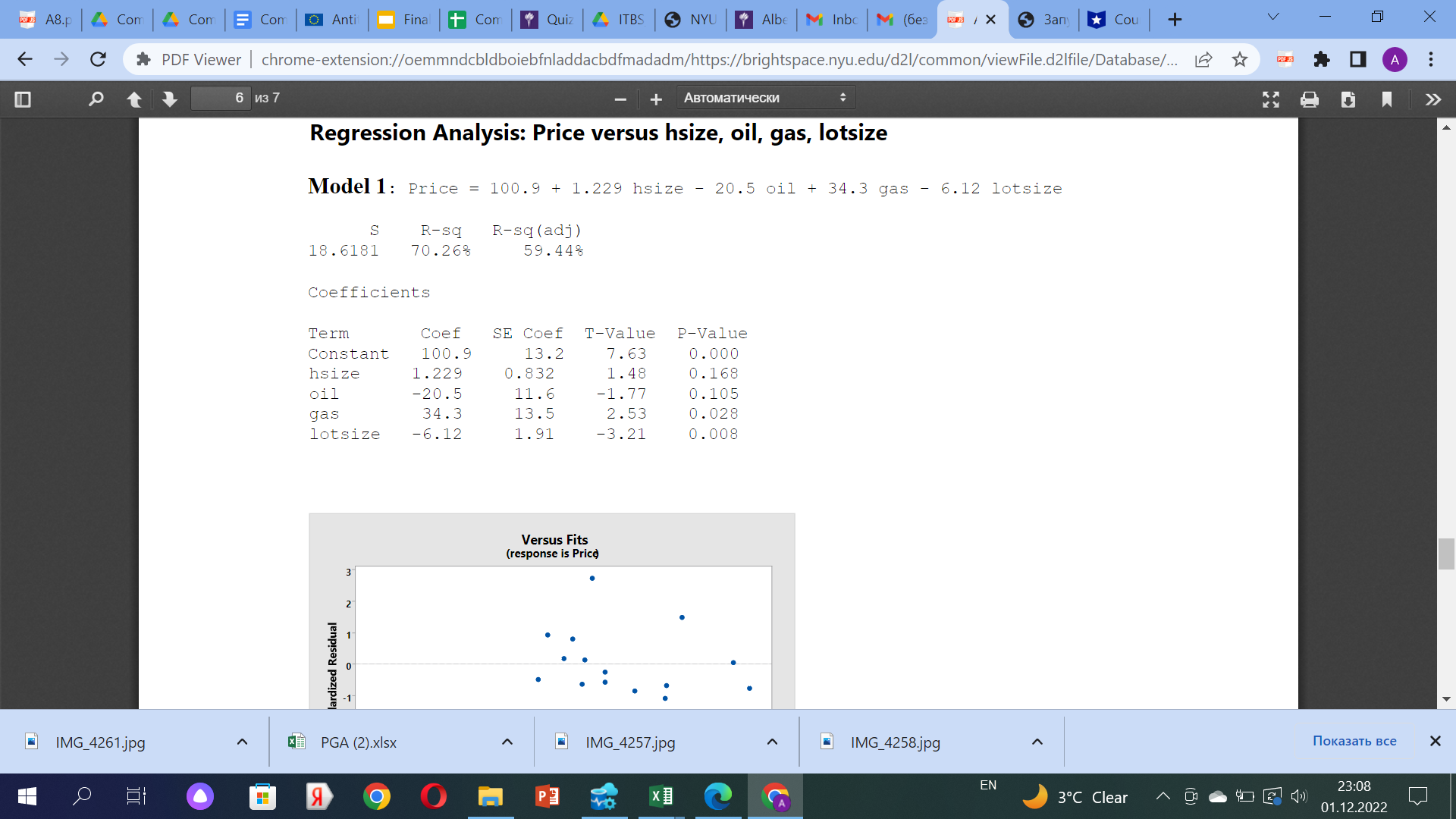Print the PDF document
Image resolution: width=1456 pixels, height=819 pixels.
[1310, 99]
